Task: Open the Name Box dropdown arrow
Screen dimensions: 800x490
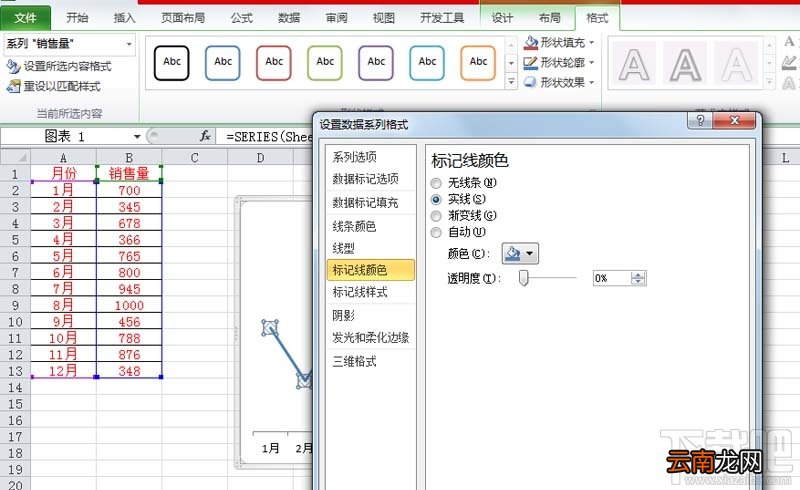Action: point(137,136)
